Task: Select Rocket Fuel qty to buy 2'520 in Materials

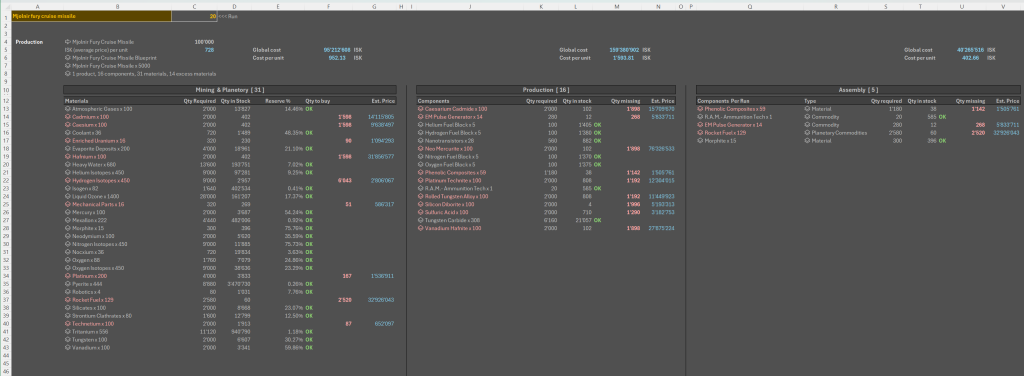Action: coord(344,300)
